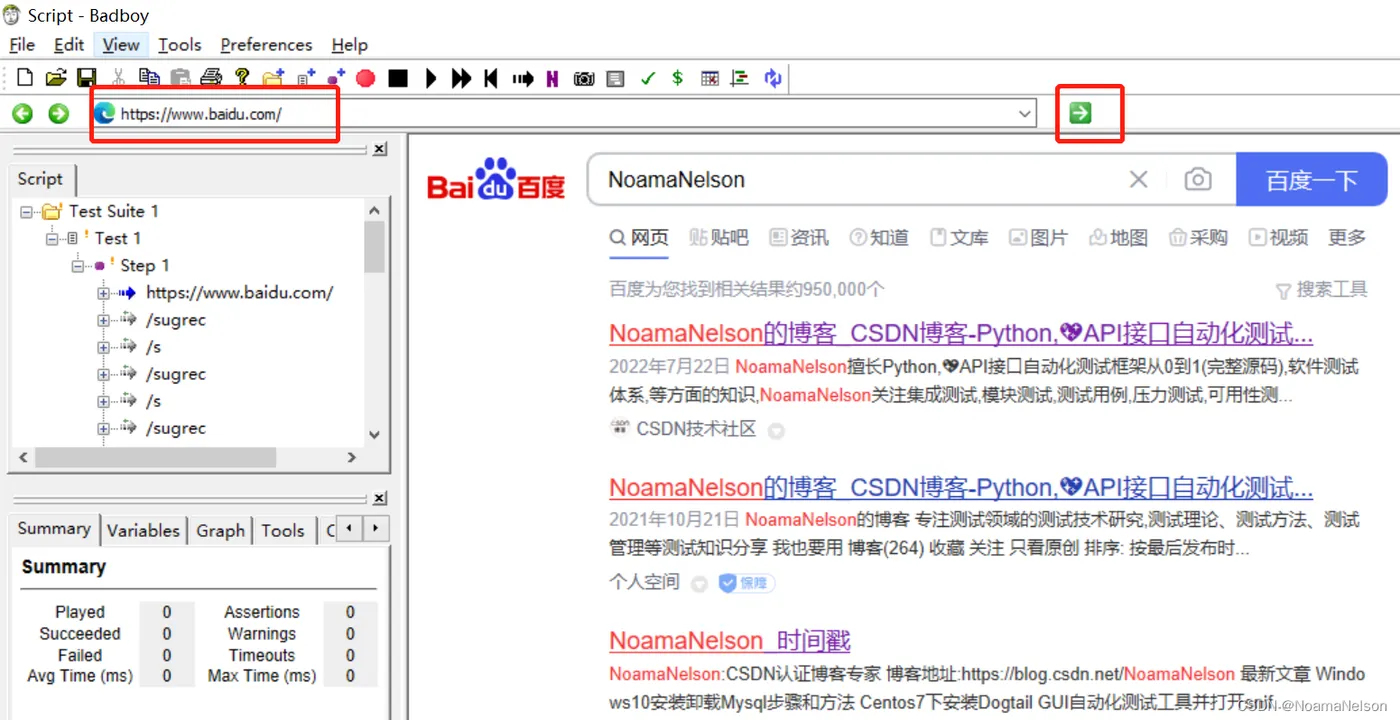
Task: Open the URL address dropdown arrow
Action: click(1025, 114)
